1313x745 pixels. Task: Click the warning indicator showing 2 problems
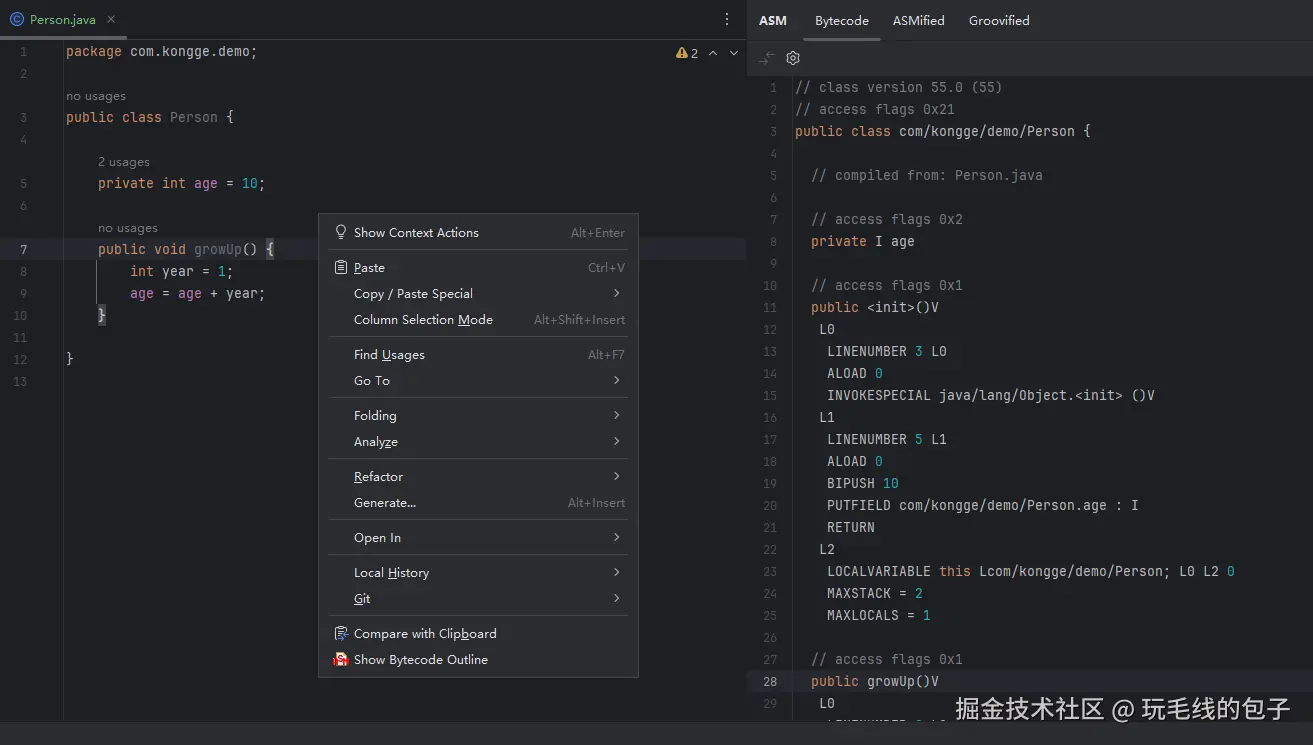click(x=687, y=53)
